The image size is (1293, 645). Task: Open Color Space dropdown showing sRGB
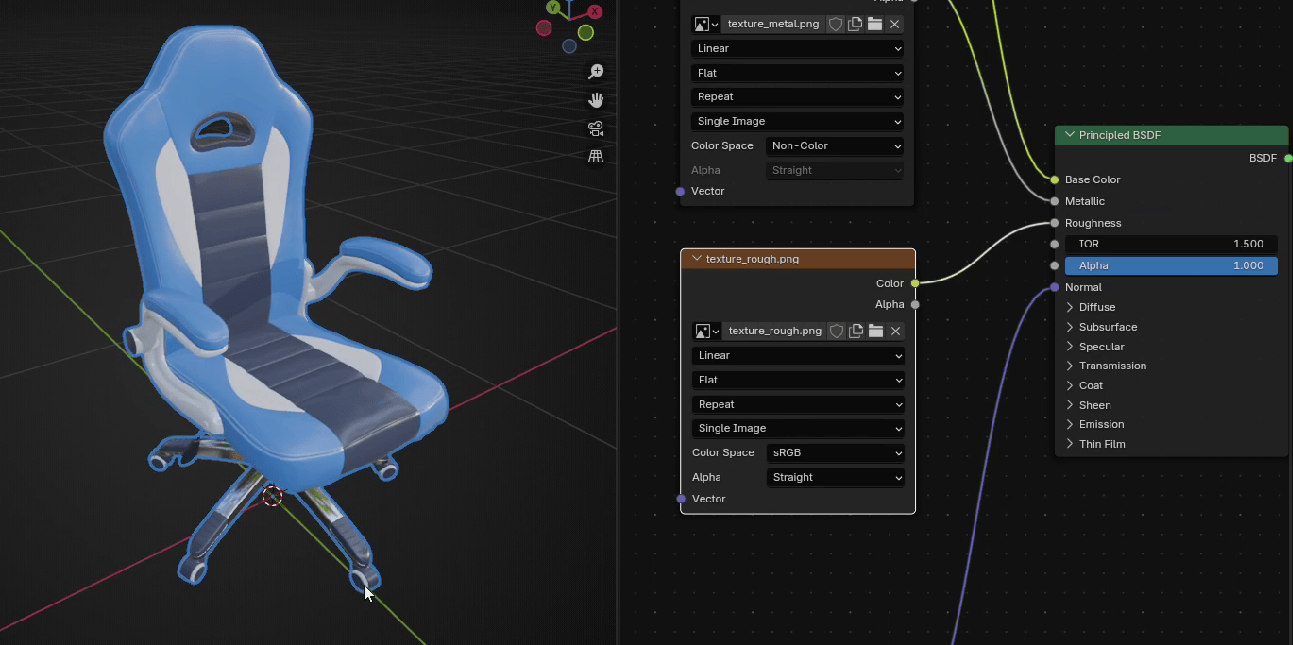[x=835, y=453]
